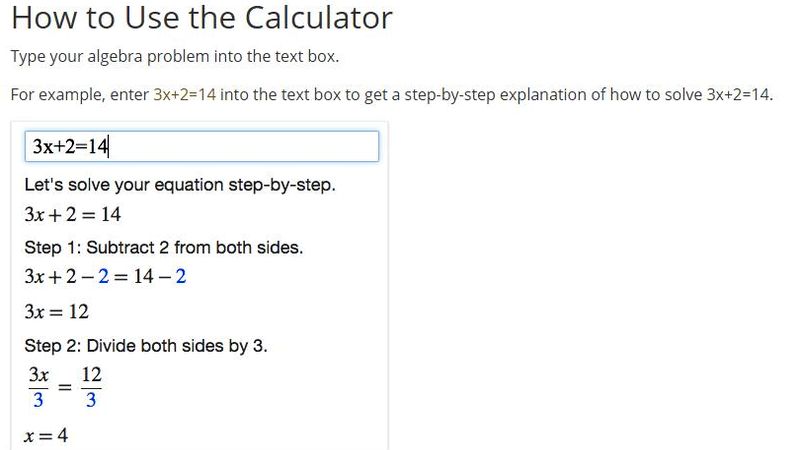Click 'Type your algebra problem' instruction line
This screenshot has height=450, width=800.
pyautogui.click(x=174, y=56)
